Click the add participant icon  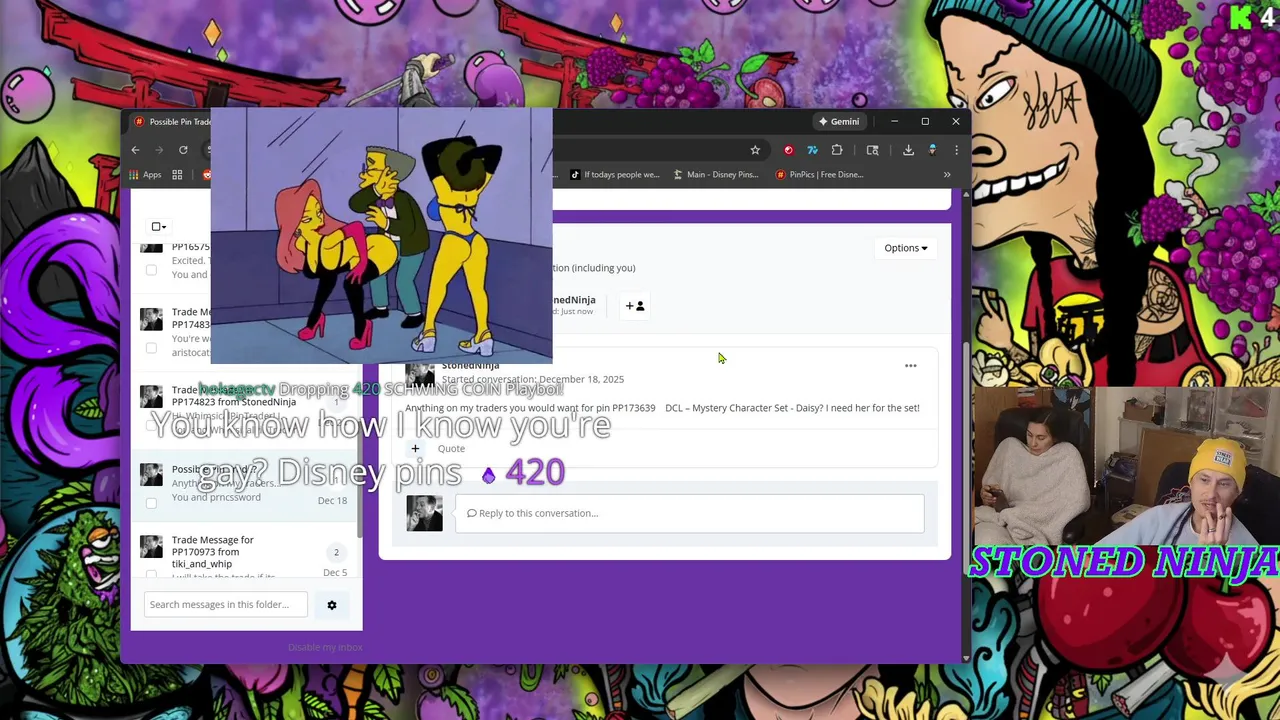point(635,306)
